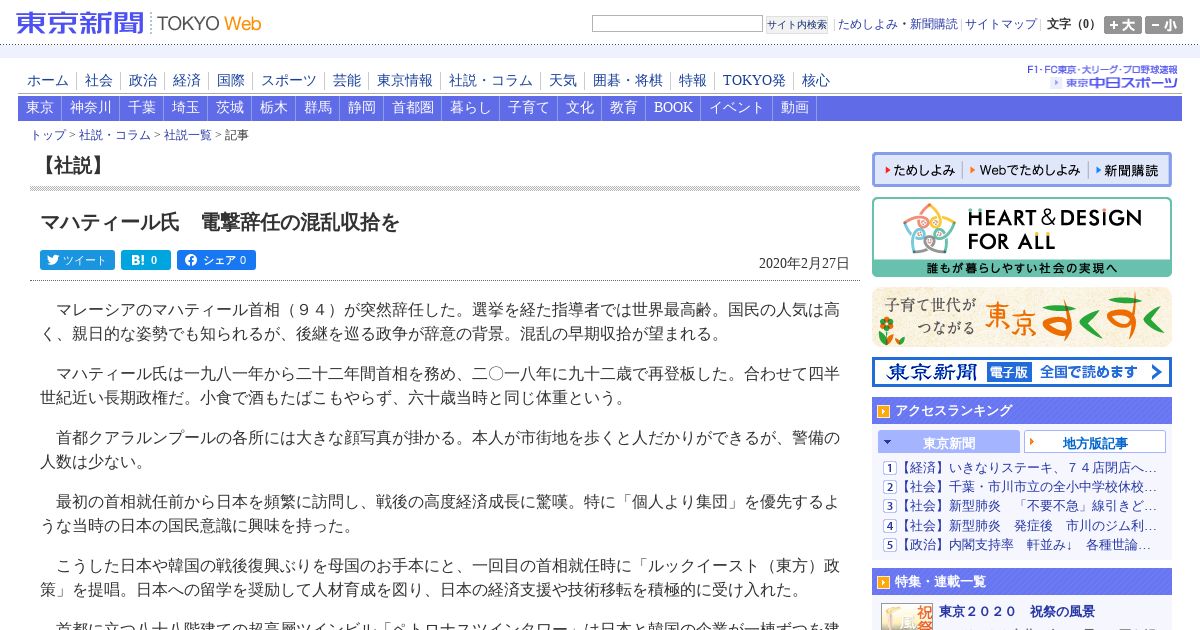1200x630 pixels.
Task: Open the 囲碁・将棋 menu item
Action: [628, 80]
